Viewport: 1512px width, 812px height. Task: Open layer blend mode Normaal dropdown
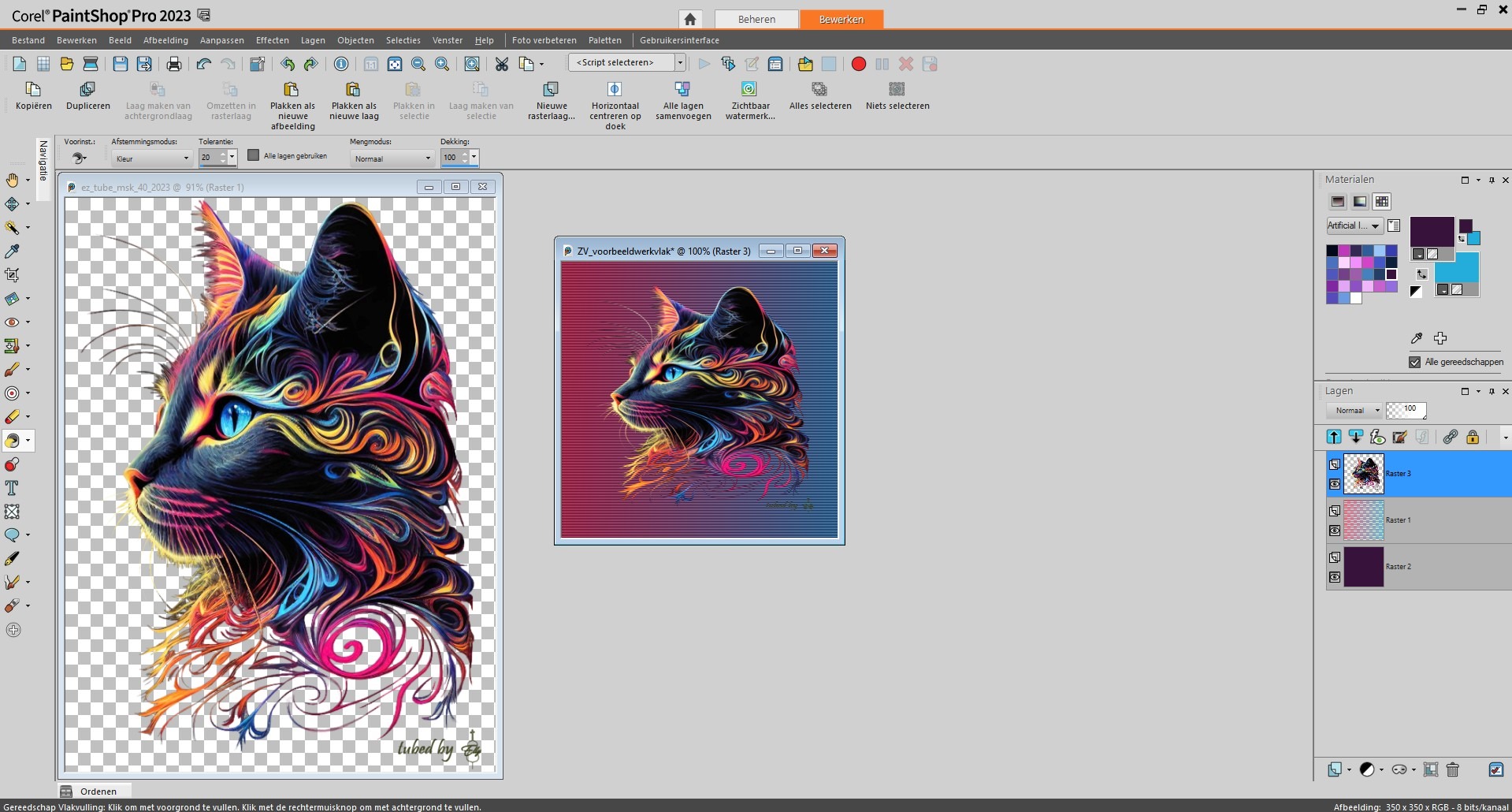tap(1354, 411)
